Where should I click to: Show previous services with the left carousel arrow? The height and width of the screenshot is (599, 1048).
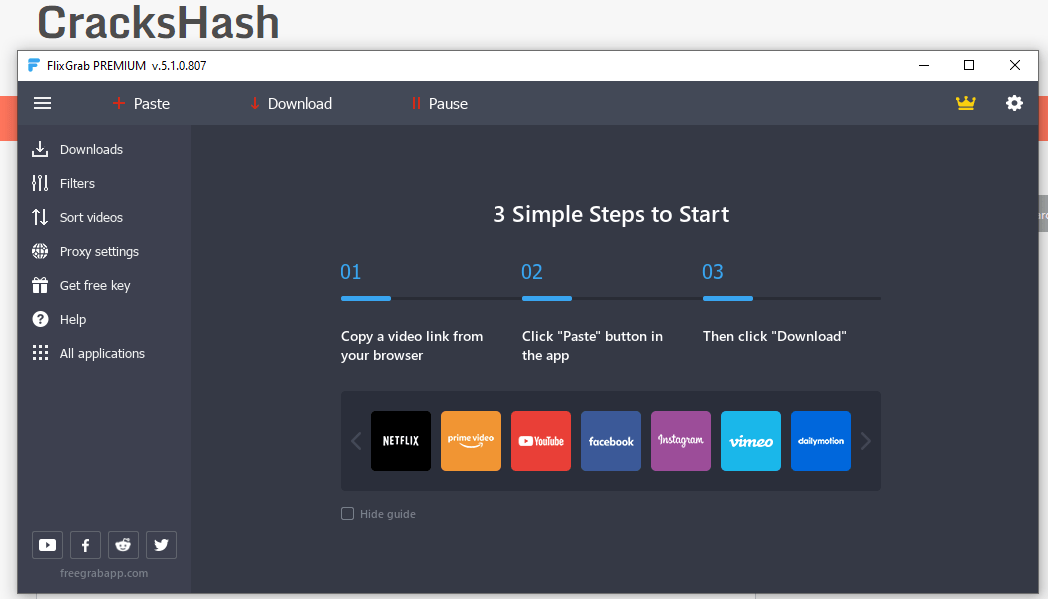pyautogui.click(x=356, y=441)
